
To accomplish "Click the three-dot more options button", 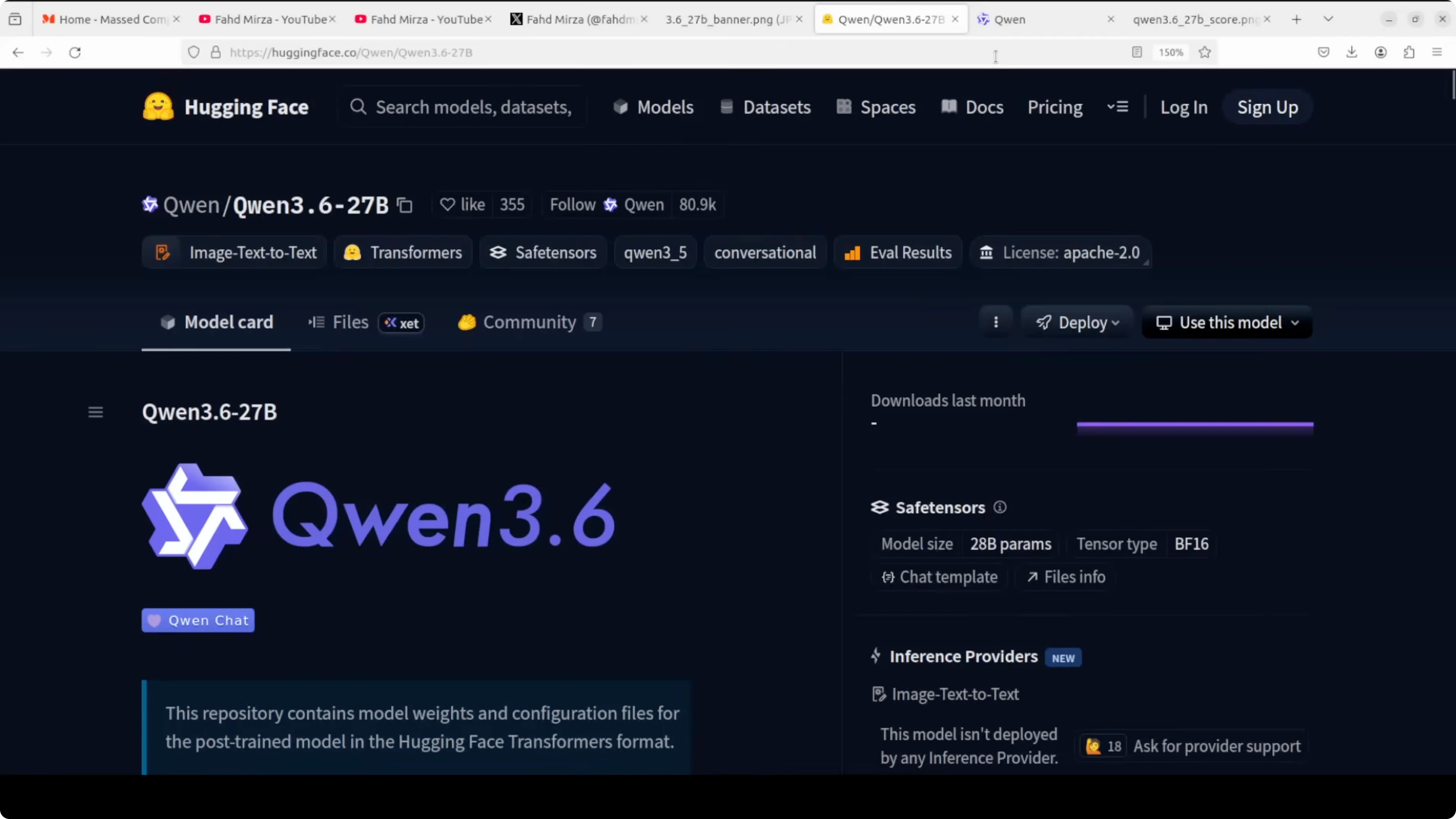I will (996, 322).
